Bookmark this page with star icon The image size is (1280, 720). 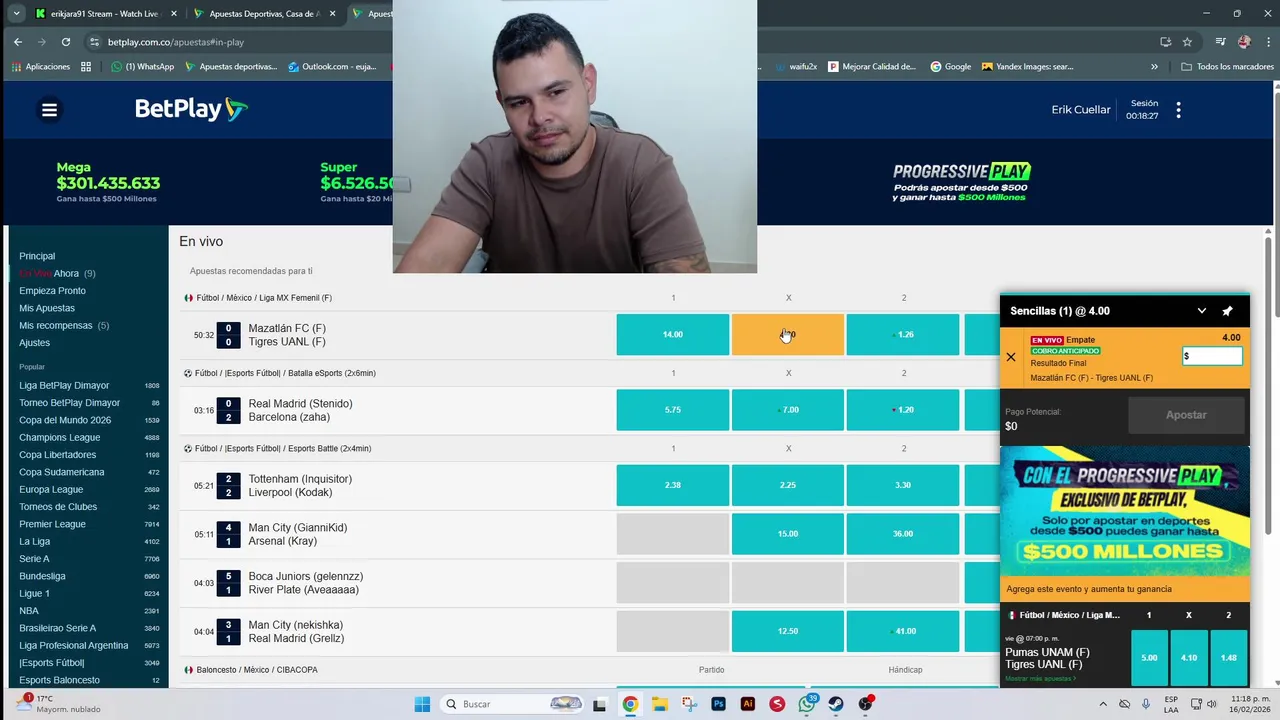click(1187, 42)
